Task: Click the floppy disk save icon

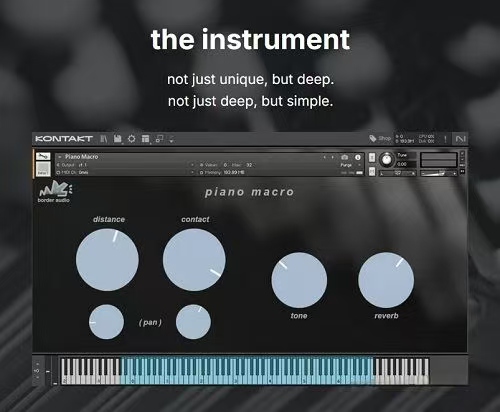Action: tap(117, 139)
